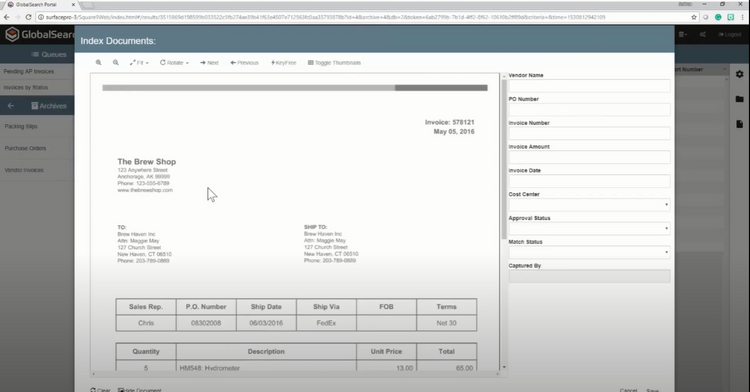This screenshot has width=750, height=392.
Task: Bookmark this page with the star icon
Action: [x=694, y=17]
